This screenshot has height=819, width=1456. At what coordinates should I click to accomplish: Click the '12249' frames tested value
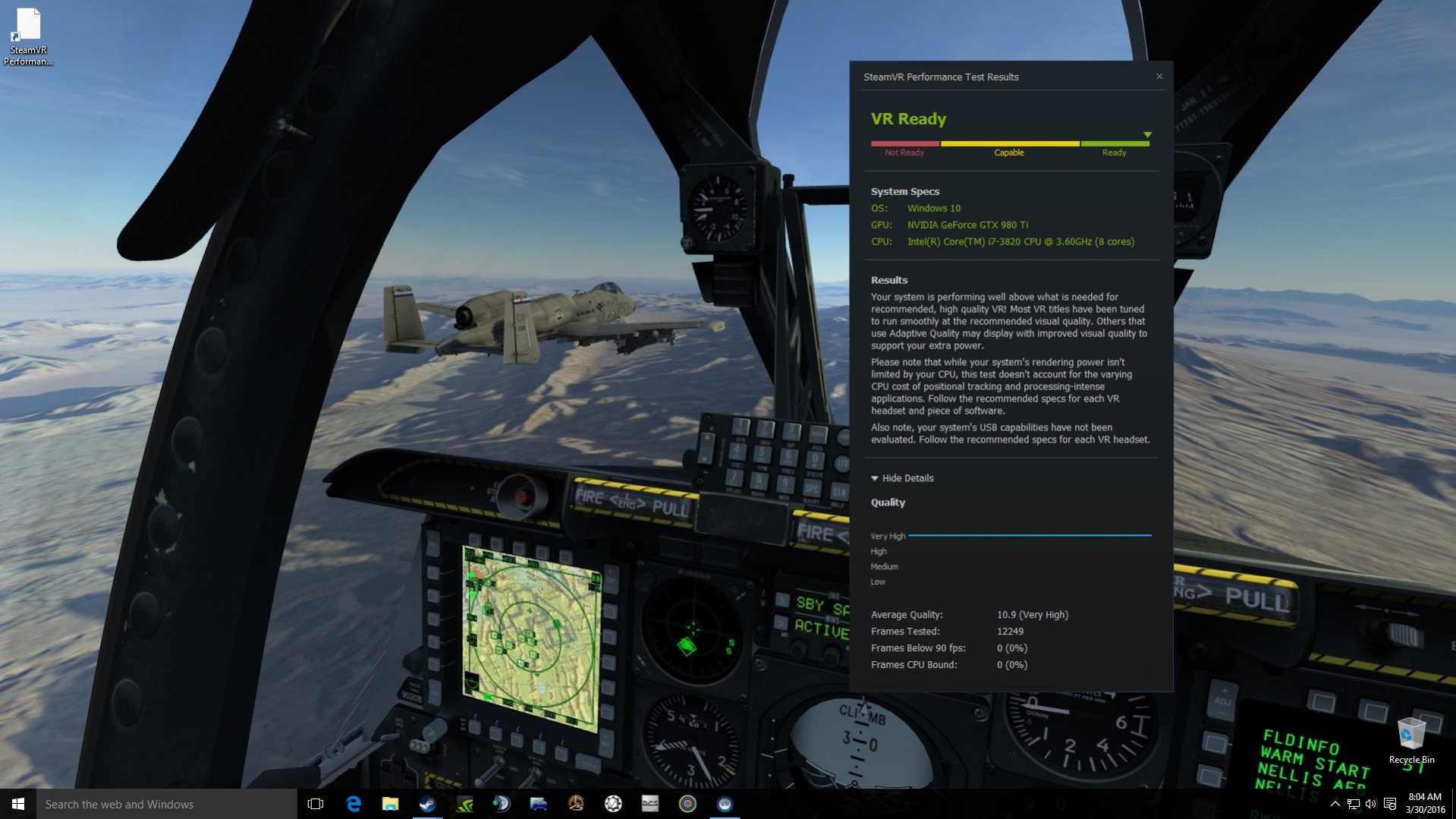tap(1010, 632)
